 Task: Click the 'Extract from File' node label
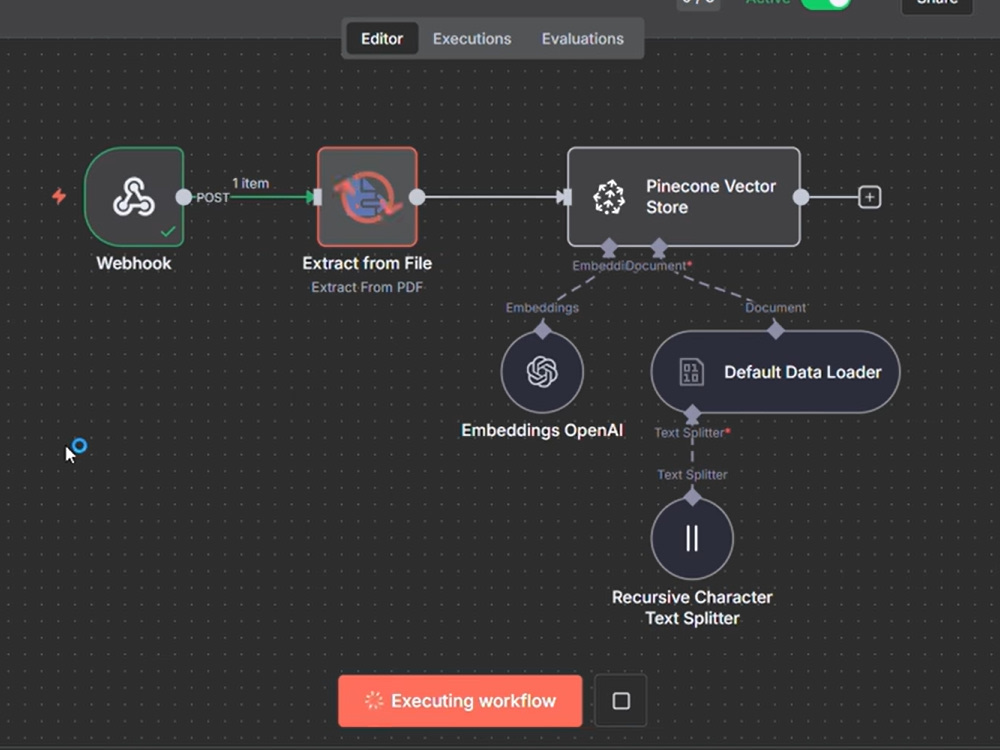(x=367, y=263)
